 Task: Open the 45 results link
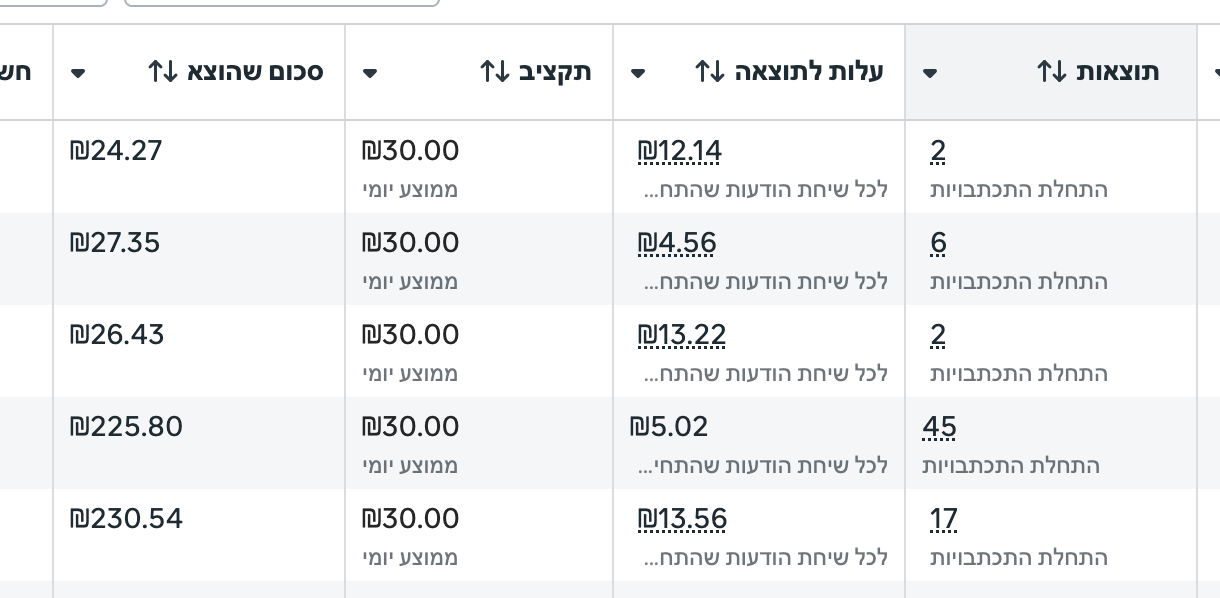tap(939, 427)
